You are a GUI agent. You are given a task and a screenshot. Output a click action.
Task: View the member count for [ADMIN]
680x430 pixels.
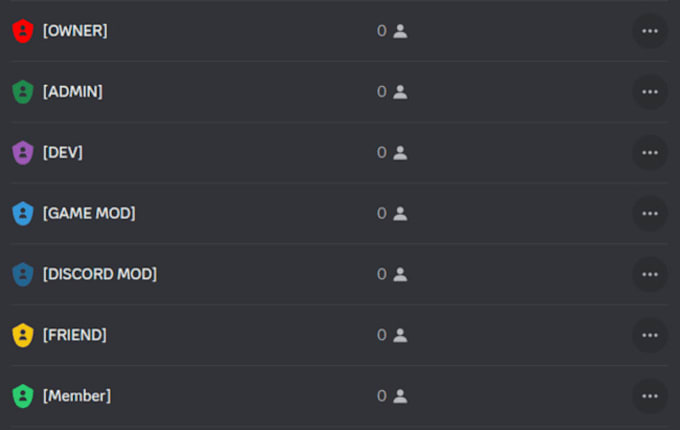[x=392, y=92]
